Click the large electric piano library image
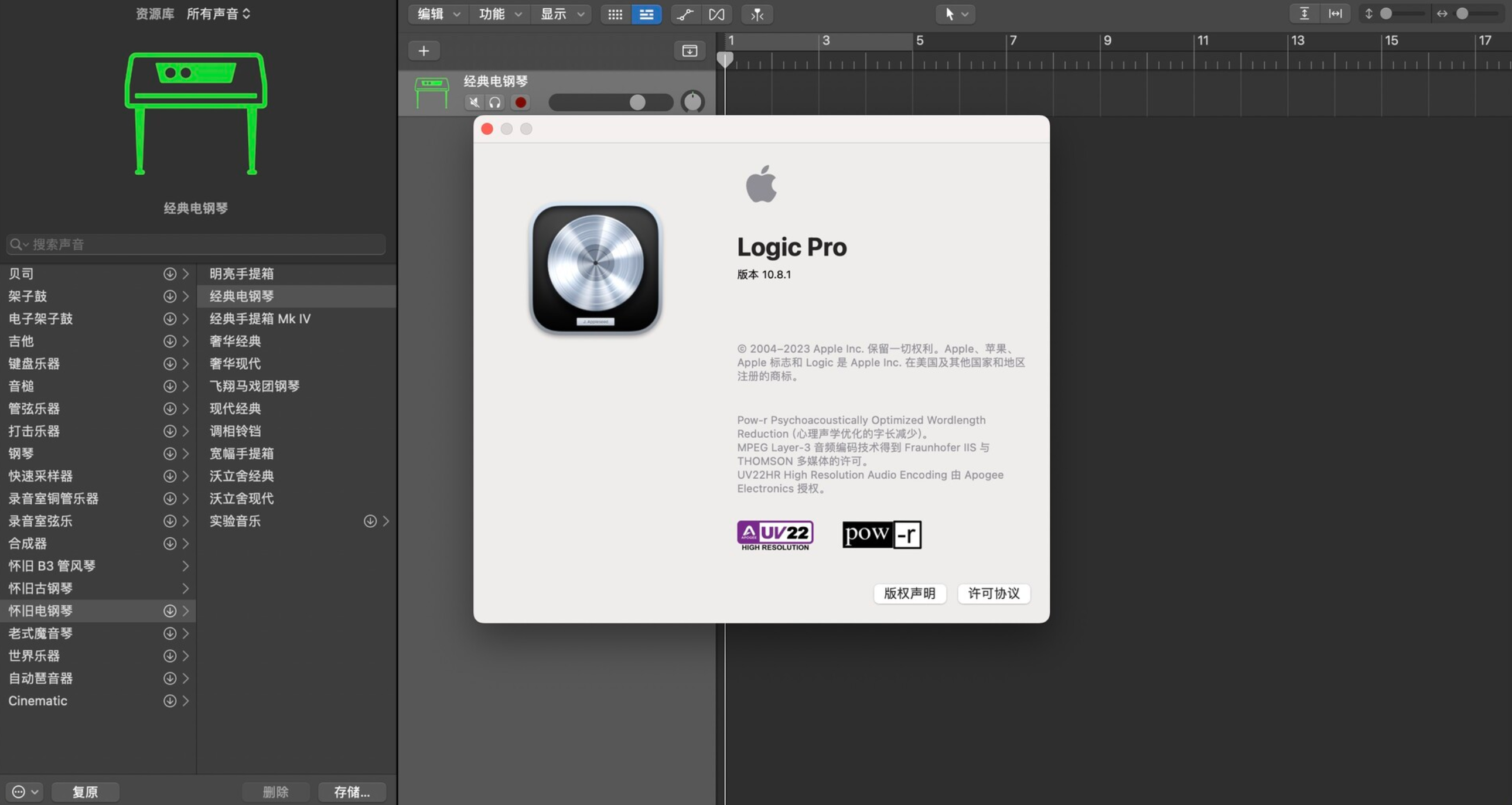This screenshot has width=1512, height=805. (x=196, y=113)
